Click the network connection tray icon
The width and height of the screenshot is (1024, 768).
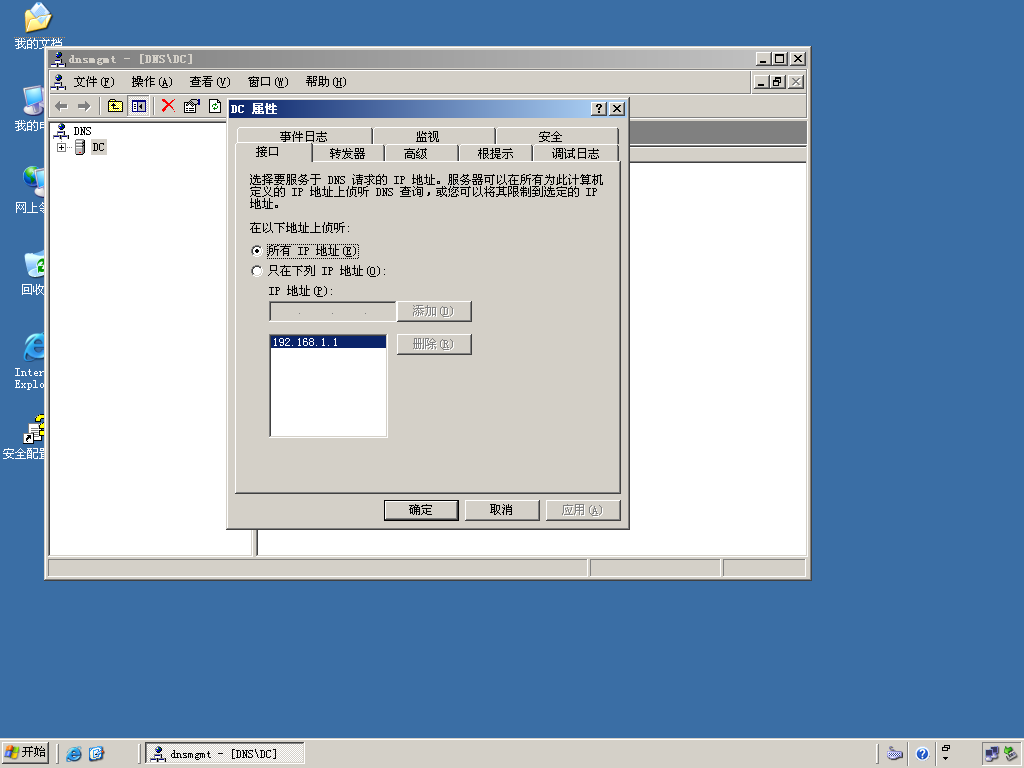[x=992, y=754]
